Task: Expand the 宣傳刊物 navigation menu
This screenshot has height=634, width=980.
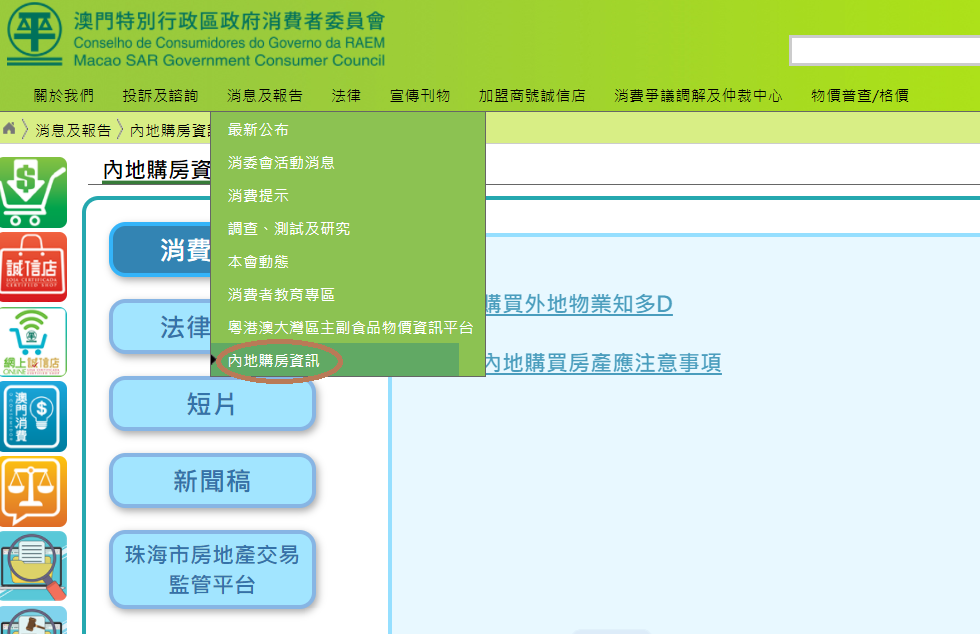Action: pyautogui.click(x=420, y=96)
